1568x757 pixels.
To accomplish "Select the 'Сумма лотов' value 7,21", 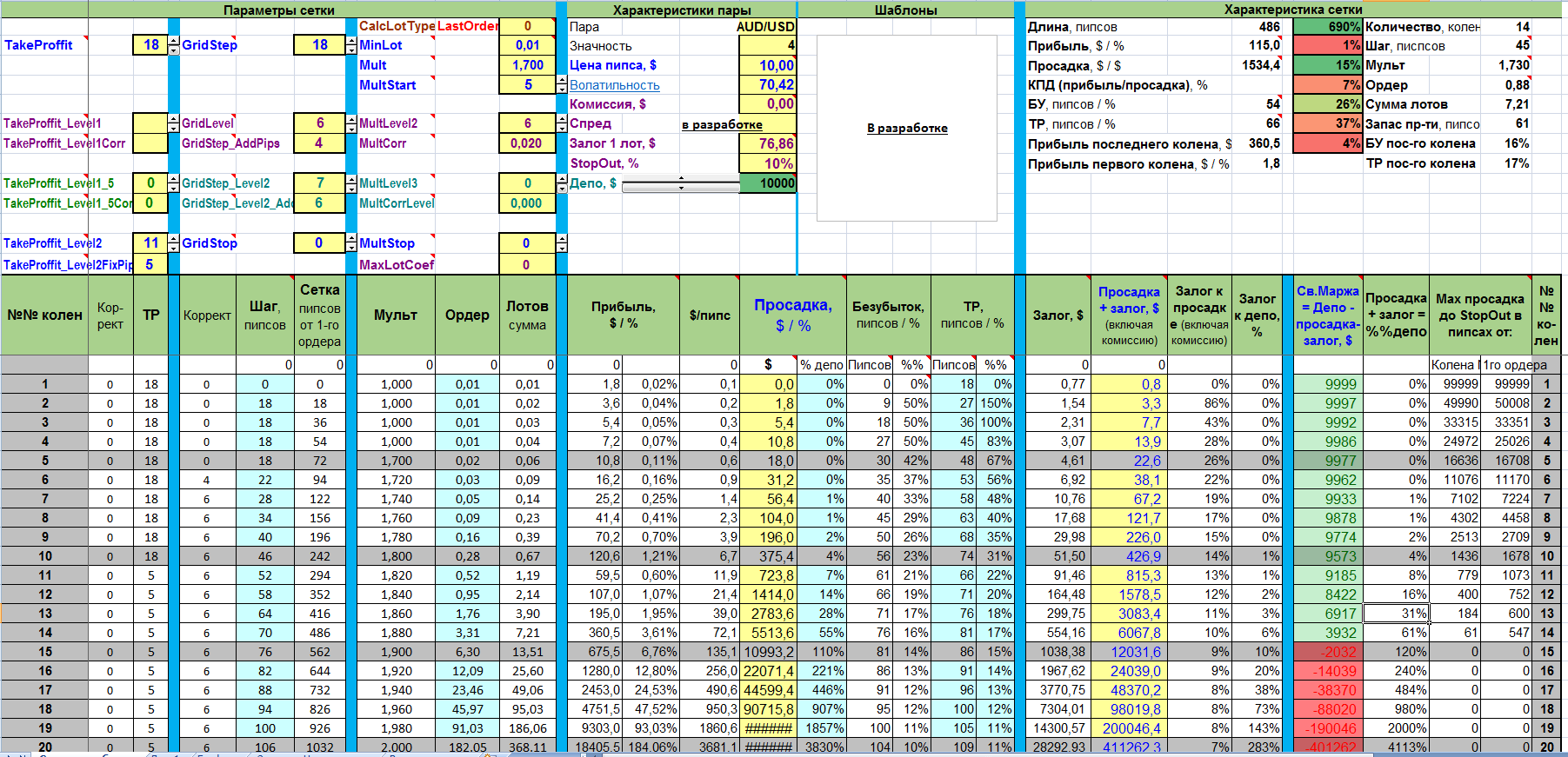I will click(1507, 104).
